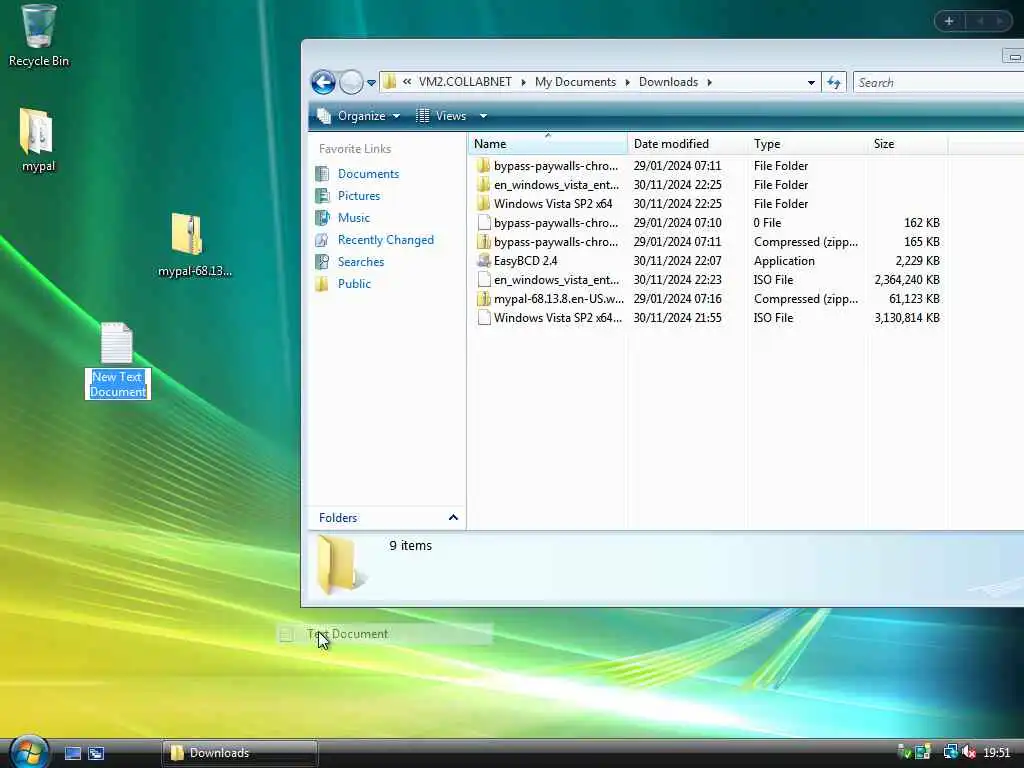Image resolution: width=1024 pixels, height=768 pixels.
Task: Click the network connection tray icon
Action: point(950,752)
